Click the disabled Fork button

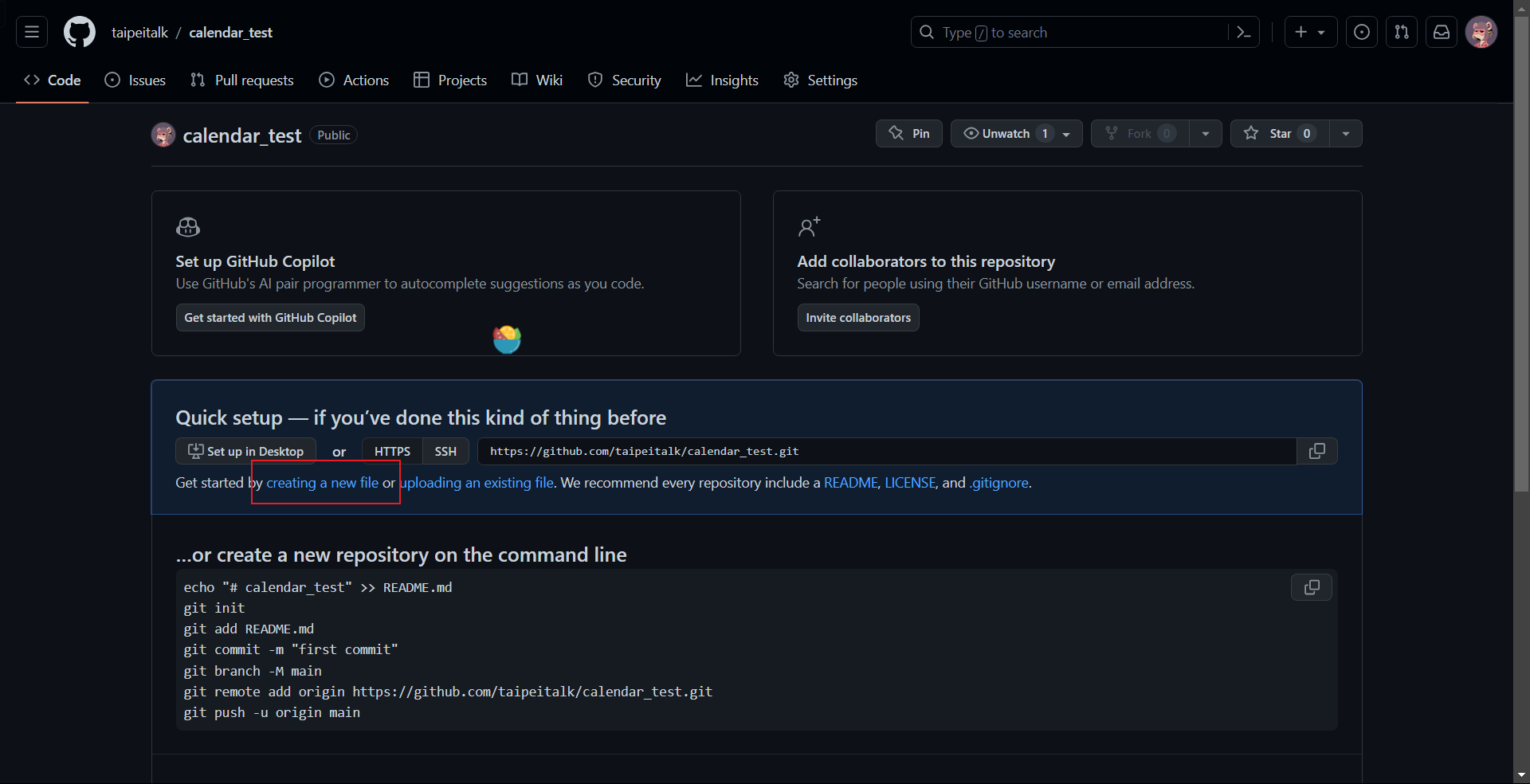point(1140,134)
